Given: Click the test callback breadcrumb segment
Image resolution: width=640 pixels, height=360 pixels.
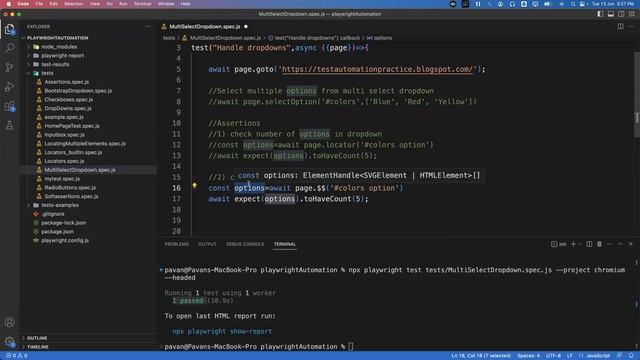Looking at the screenshot, I should click(317, 38).
